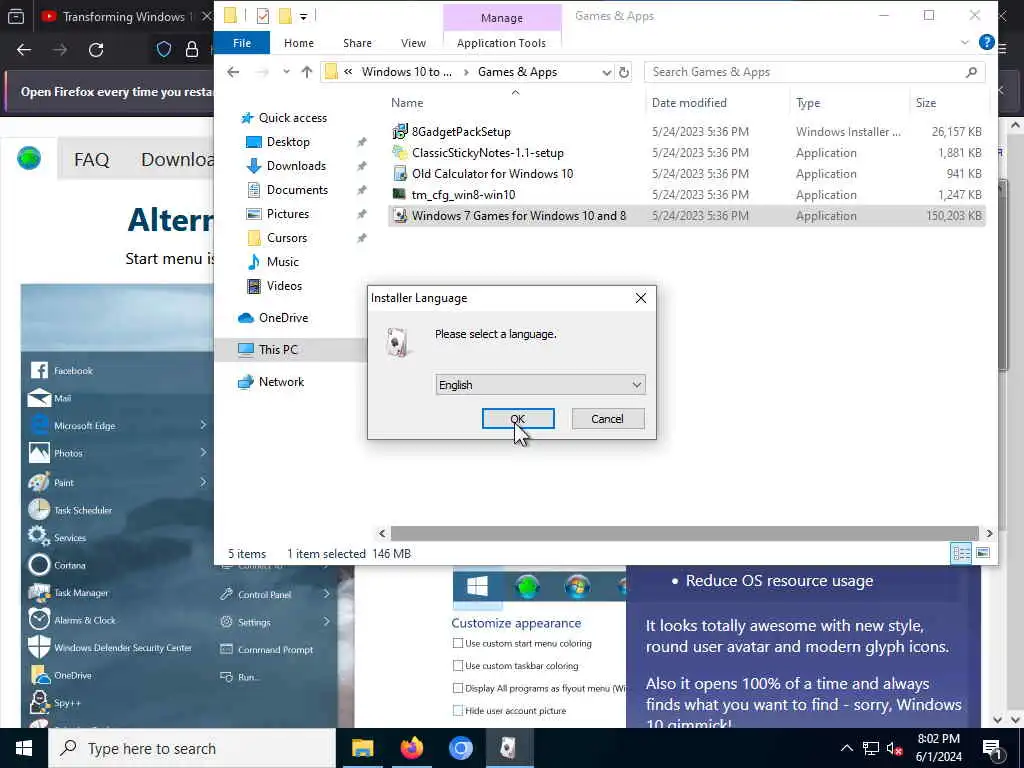Screen dimensions: 1024x768
Task: Expand the address bar history dropdown
Action: (x=607, y=72)
